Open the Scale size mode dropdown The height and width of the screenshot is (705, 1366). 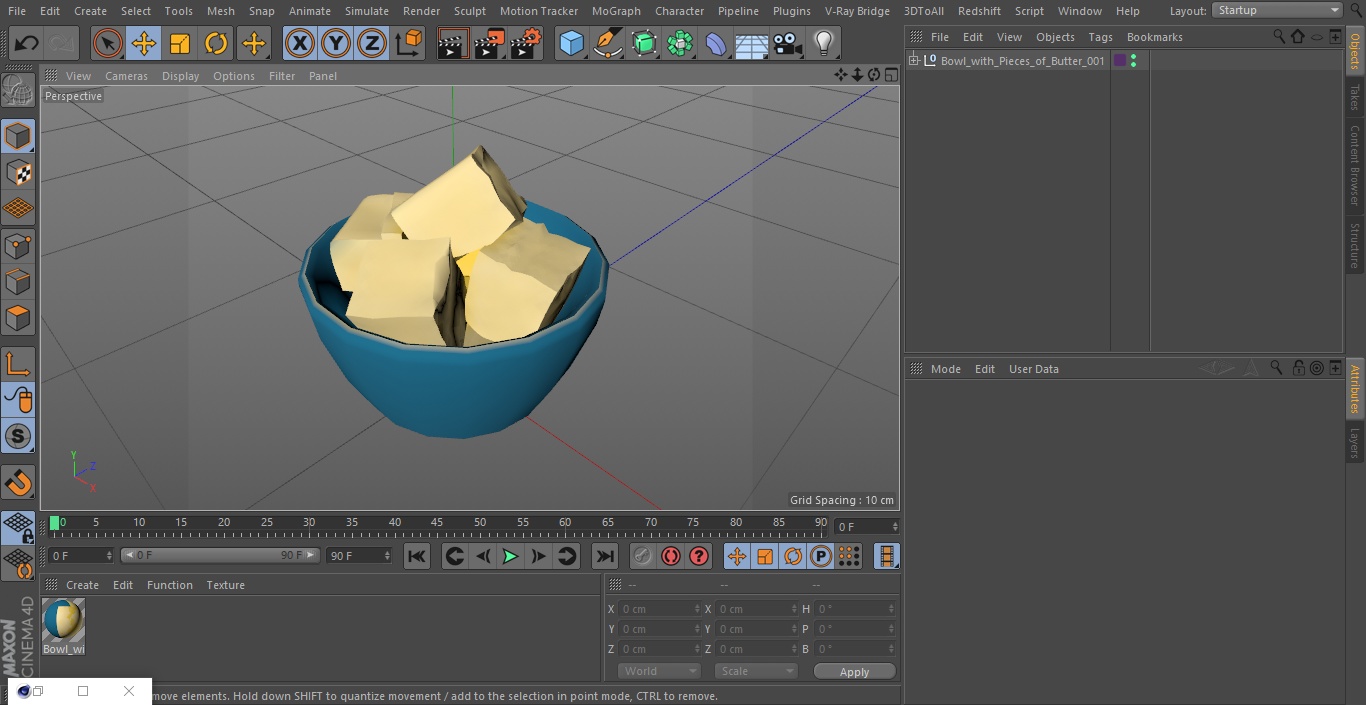756,671
